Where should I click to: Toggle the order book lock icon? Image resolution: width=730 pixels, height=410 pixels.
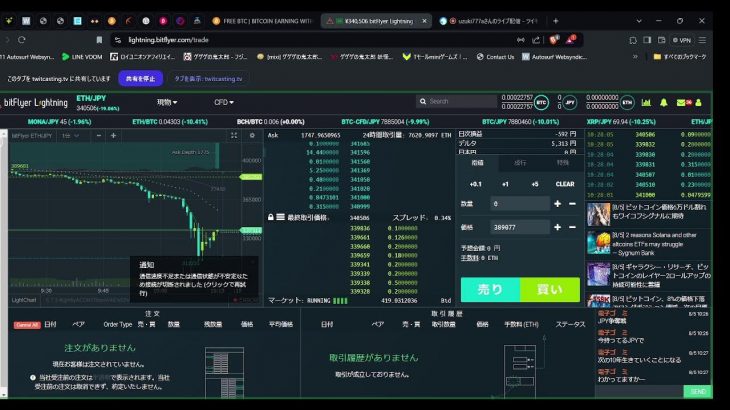point(270,217)
